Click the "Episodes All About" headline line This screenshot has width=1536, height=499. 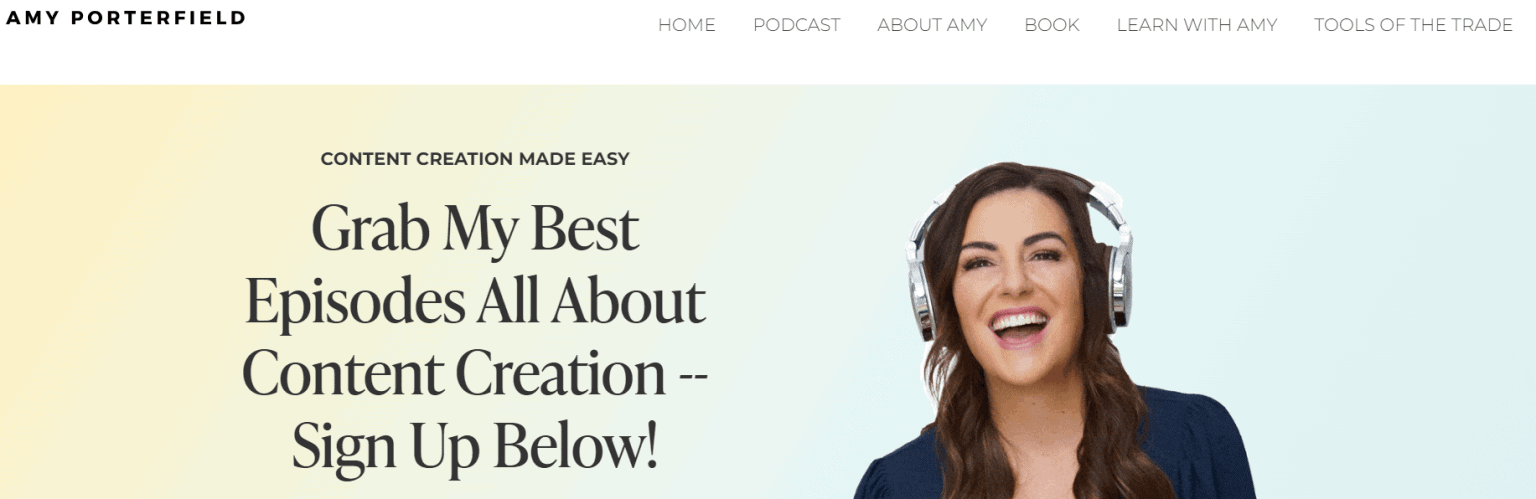coord(475,301)
